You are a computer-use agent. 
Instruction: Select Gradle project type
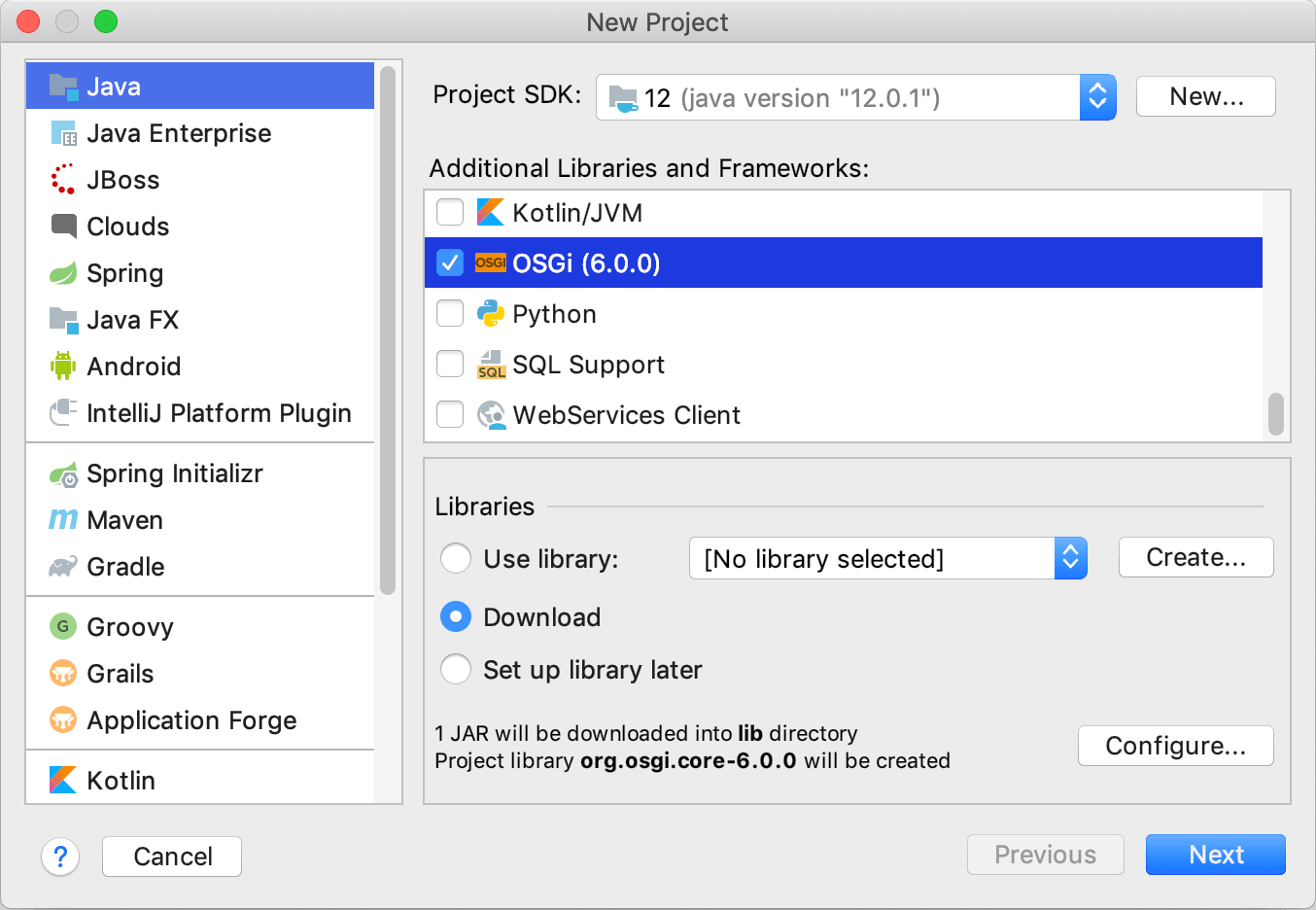point(200,567)
